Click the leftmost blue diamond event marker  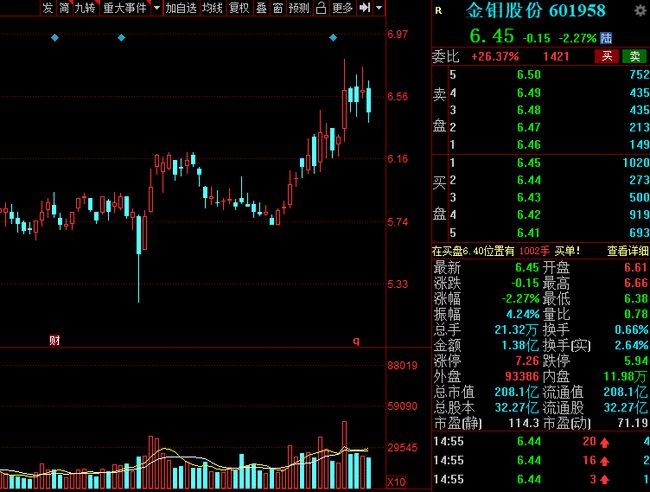pos(55,38)
